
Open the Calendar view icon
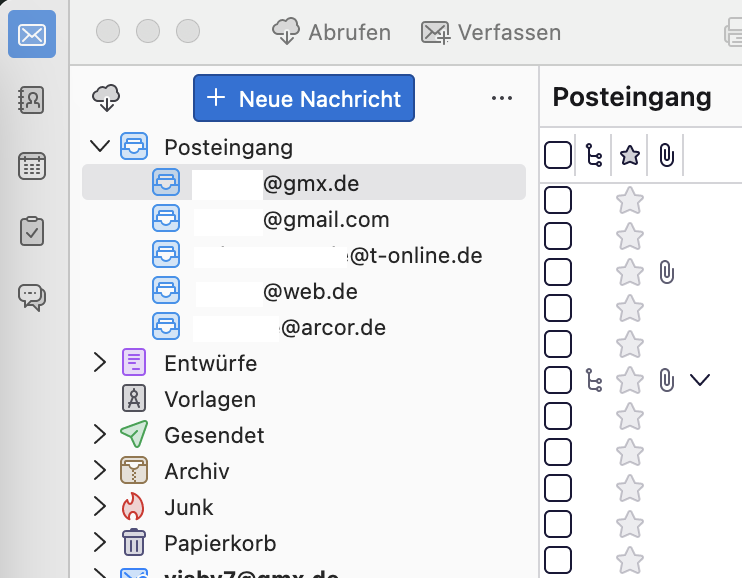click(x=32, y=166)
